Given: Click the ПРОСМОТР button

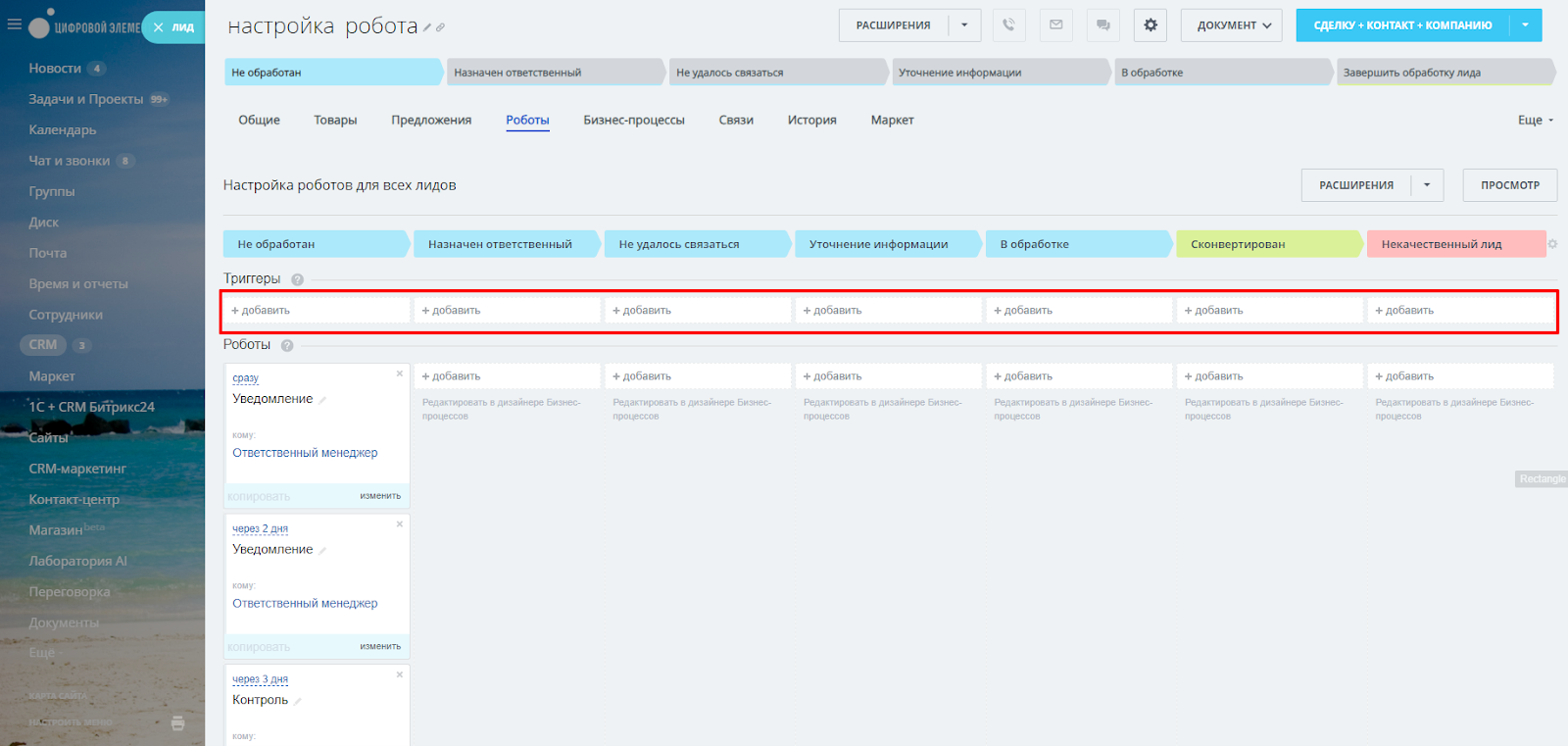Looking at the screenshot, I should pos(1509,185).
